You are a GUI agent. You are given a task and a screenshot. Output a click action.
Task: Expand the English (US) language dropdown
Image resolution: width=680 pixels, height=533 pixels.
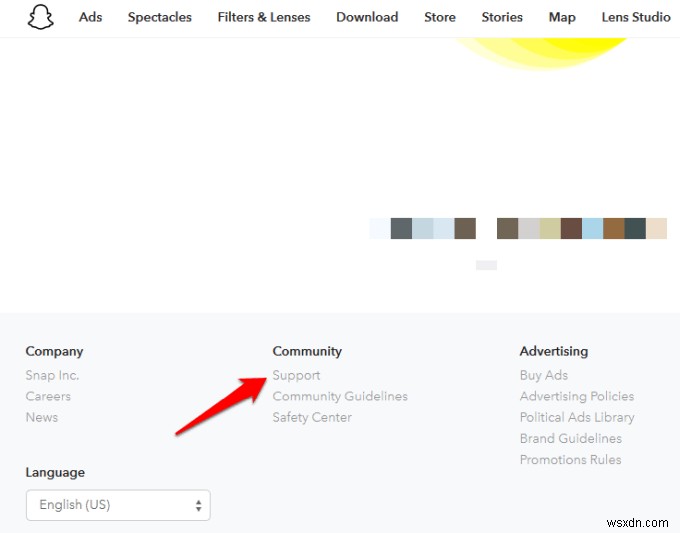pos(118,505)
